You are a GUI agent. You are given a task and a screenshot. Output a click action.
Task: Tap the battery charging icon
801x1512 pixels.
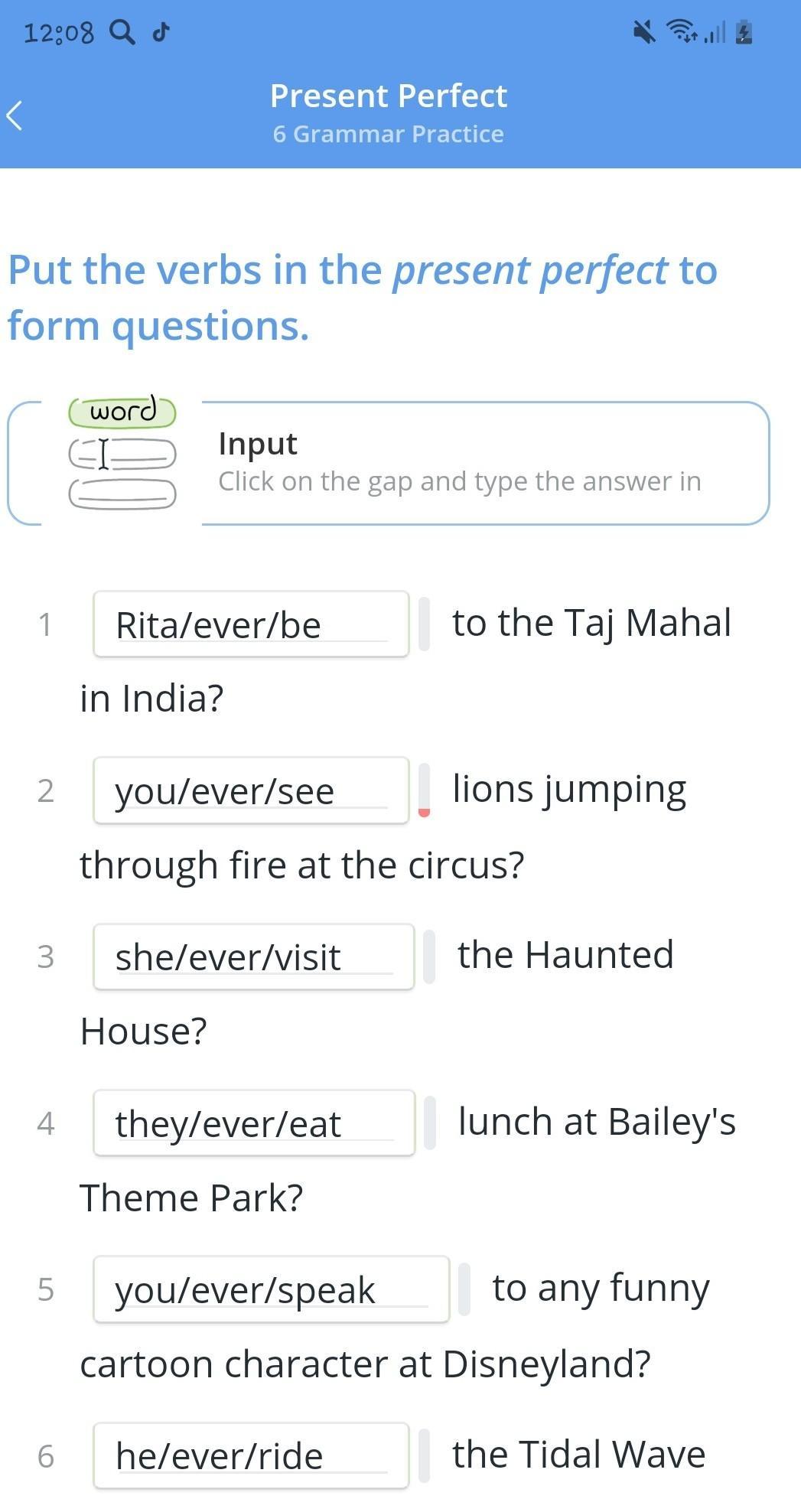click(x=744, y=32)
